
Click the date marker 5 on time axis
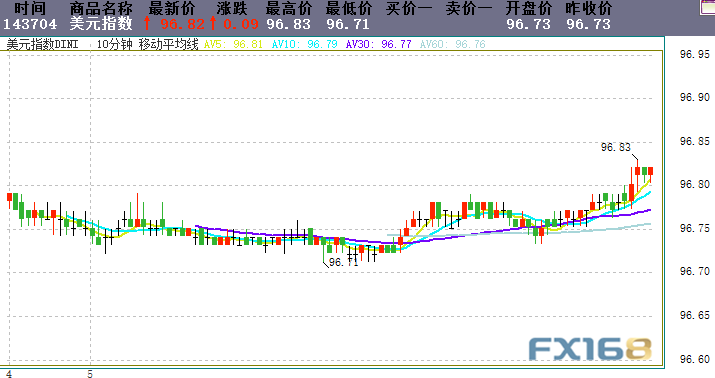point(90,374)
